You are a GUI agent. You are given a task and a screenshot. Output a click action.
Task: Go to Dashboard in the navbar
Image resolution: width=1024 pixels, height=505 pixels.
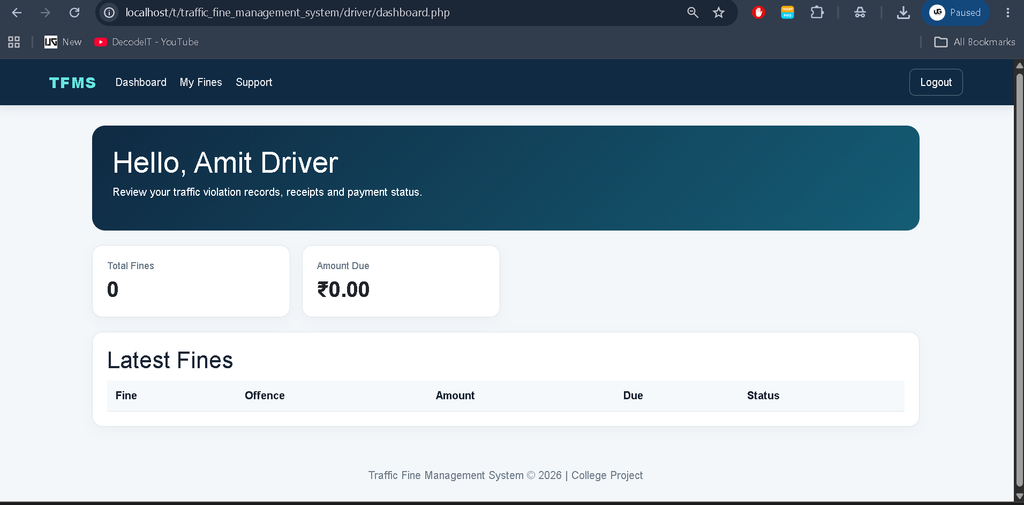coord(141,82)
